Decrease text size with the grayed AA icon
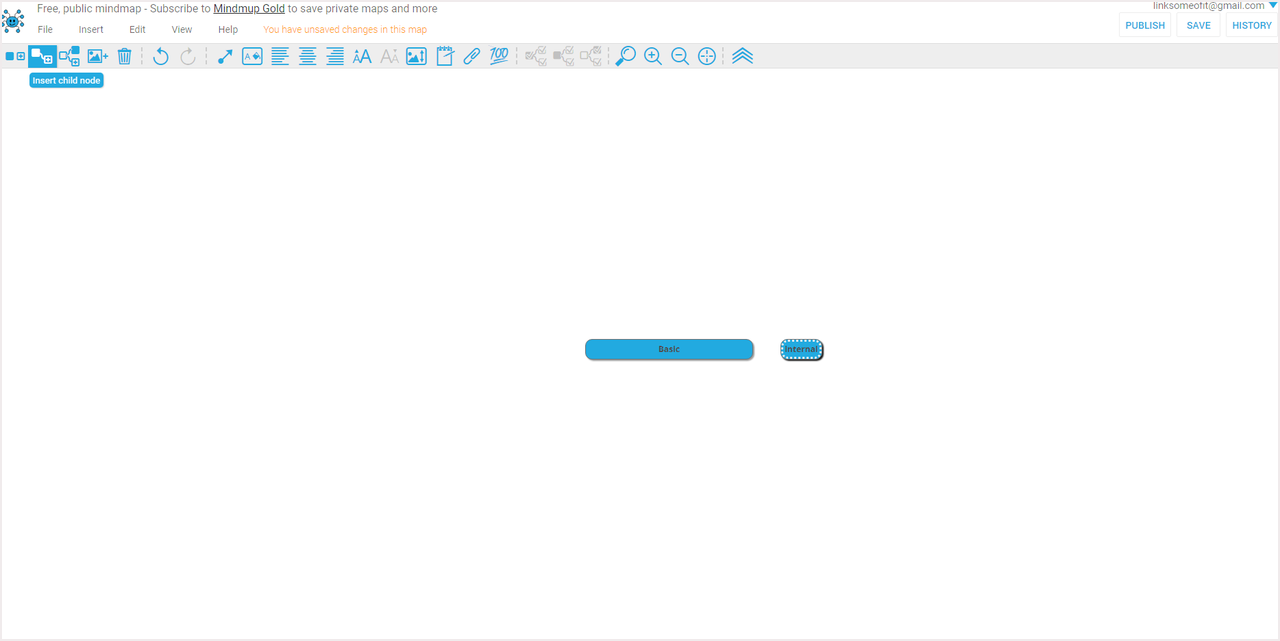1280x641 pixels. [x=390, y=56]
